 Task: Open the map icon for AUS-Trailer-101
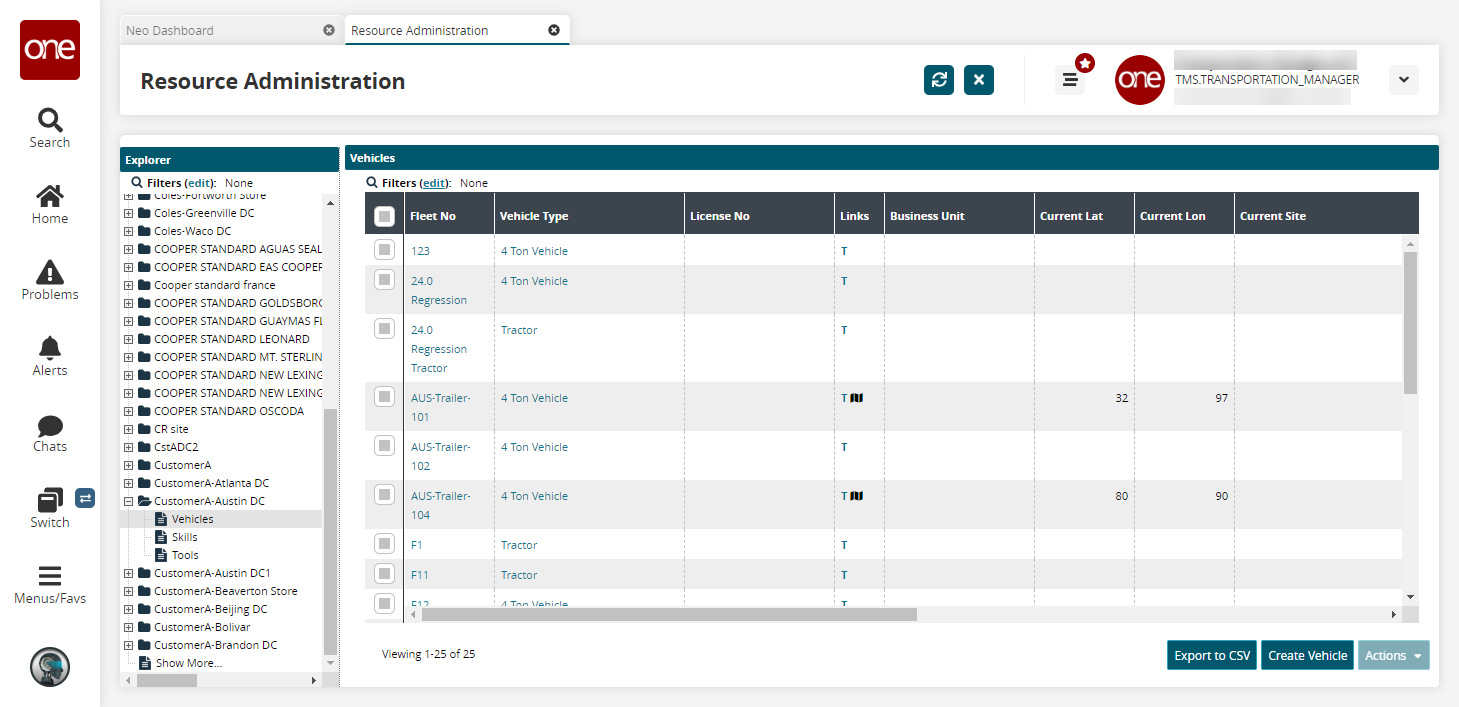pos(857,398)
